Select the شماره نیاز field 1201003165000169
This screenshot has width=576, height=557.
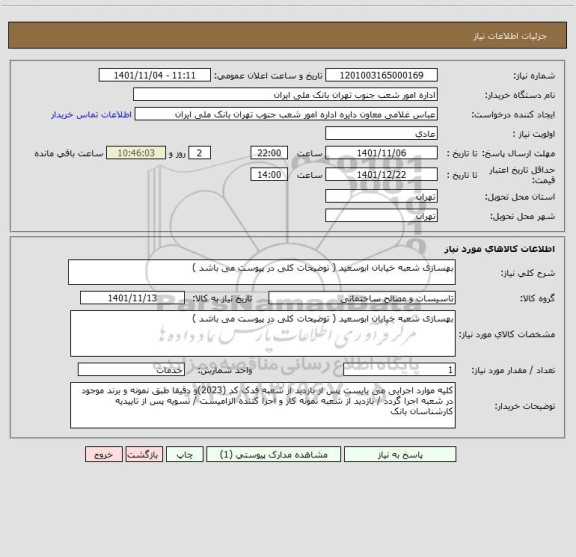point(381,75)
